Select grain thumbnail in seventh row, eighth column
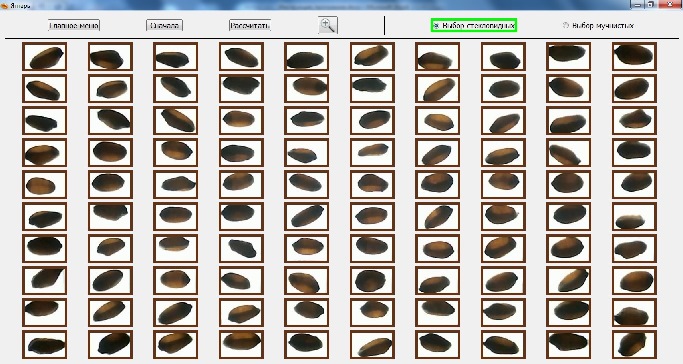 (x=503, y=248)
